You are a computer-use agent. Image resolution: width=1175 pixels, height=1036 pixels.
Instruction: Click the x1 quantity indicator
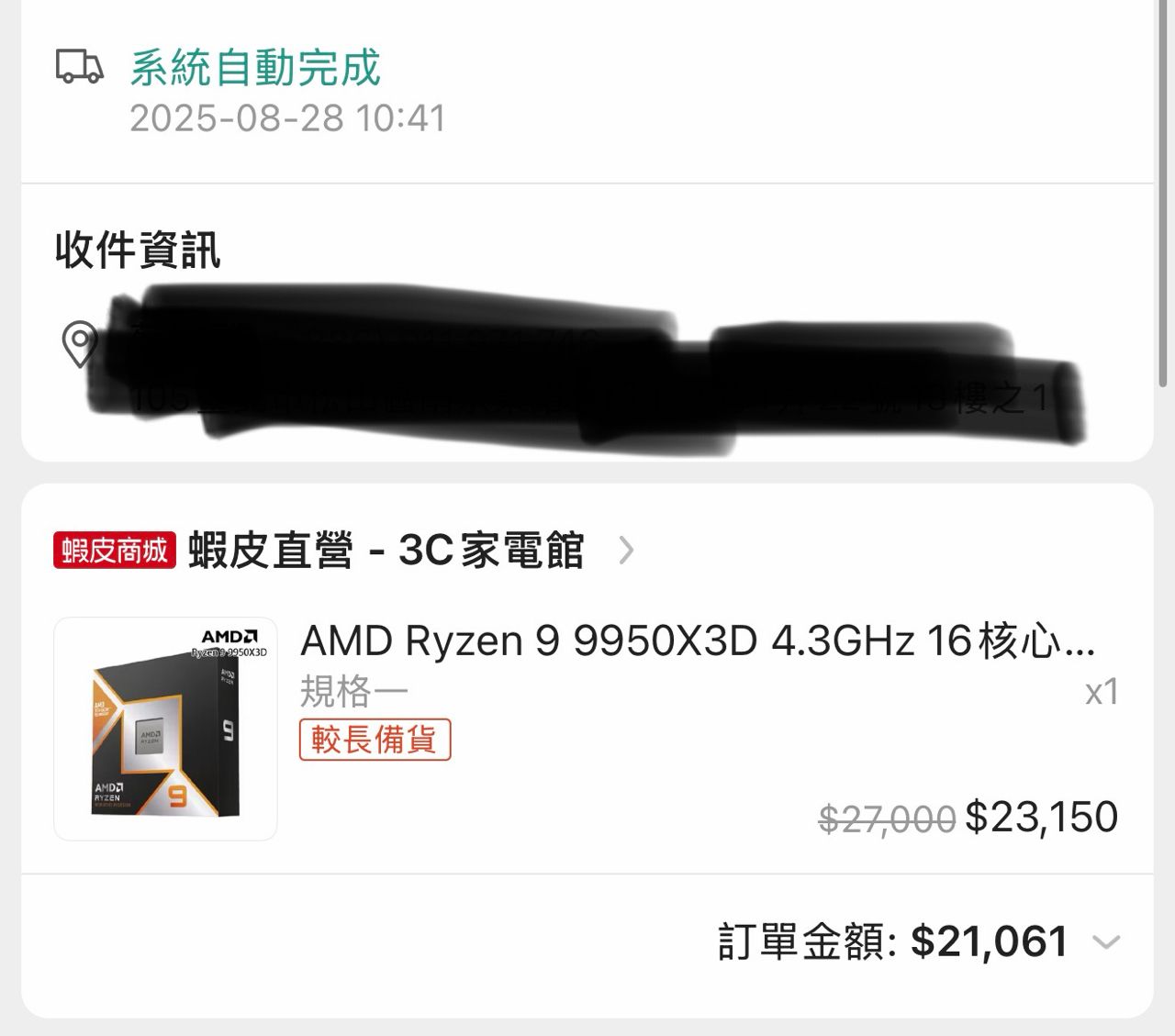pyautogui.click(x=1102, y=692)
